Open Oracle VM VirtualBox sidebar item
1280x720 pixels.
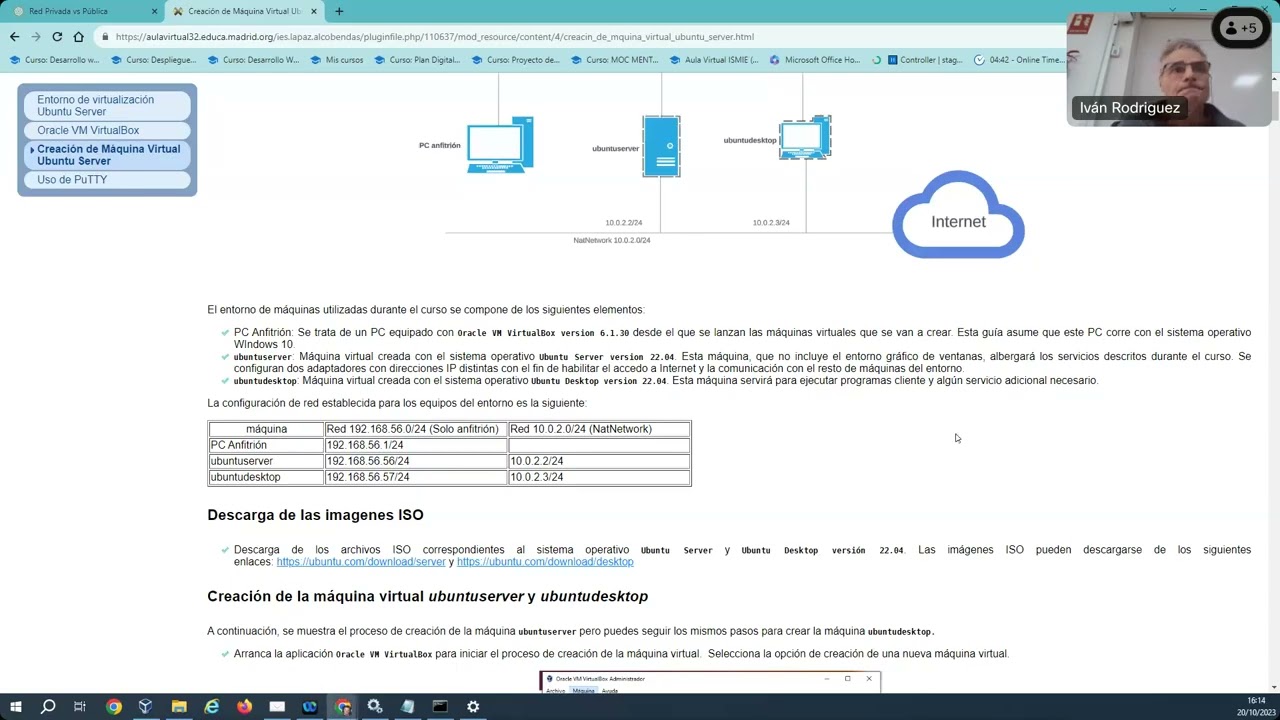tap(107, 130)
